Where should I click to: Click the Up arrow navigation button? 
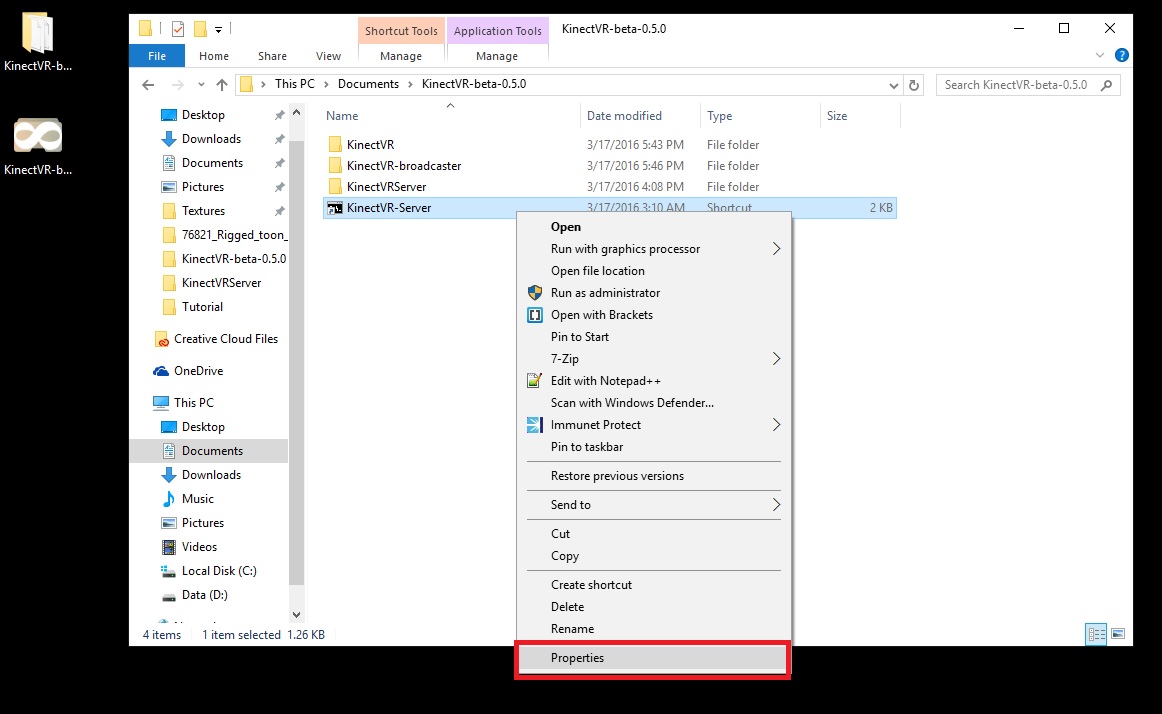tap(220, 85)
